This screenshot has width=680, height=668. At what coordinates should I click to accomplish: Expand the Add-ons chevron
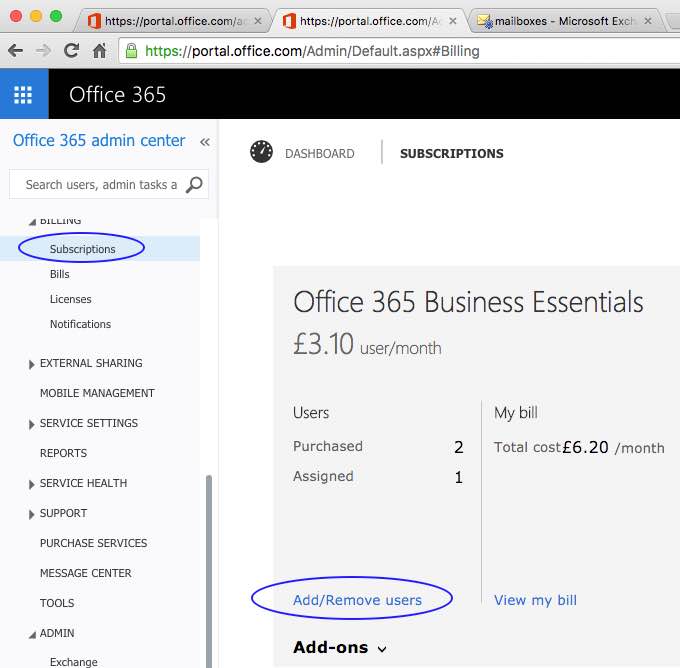(382, 649)
